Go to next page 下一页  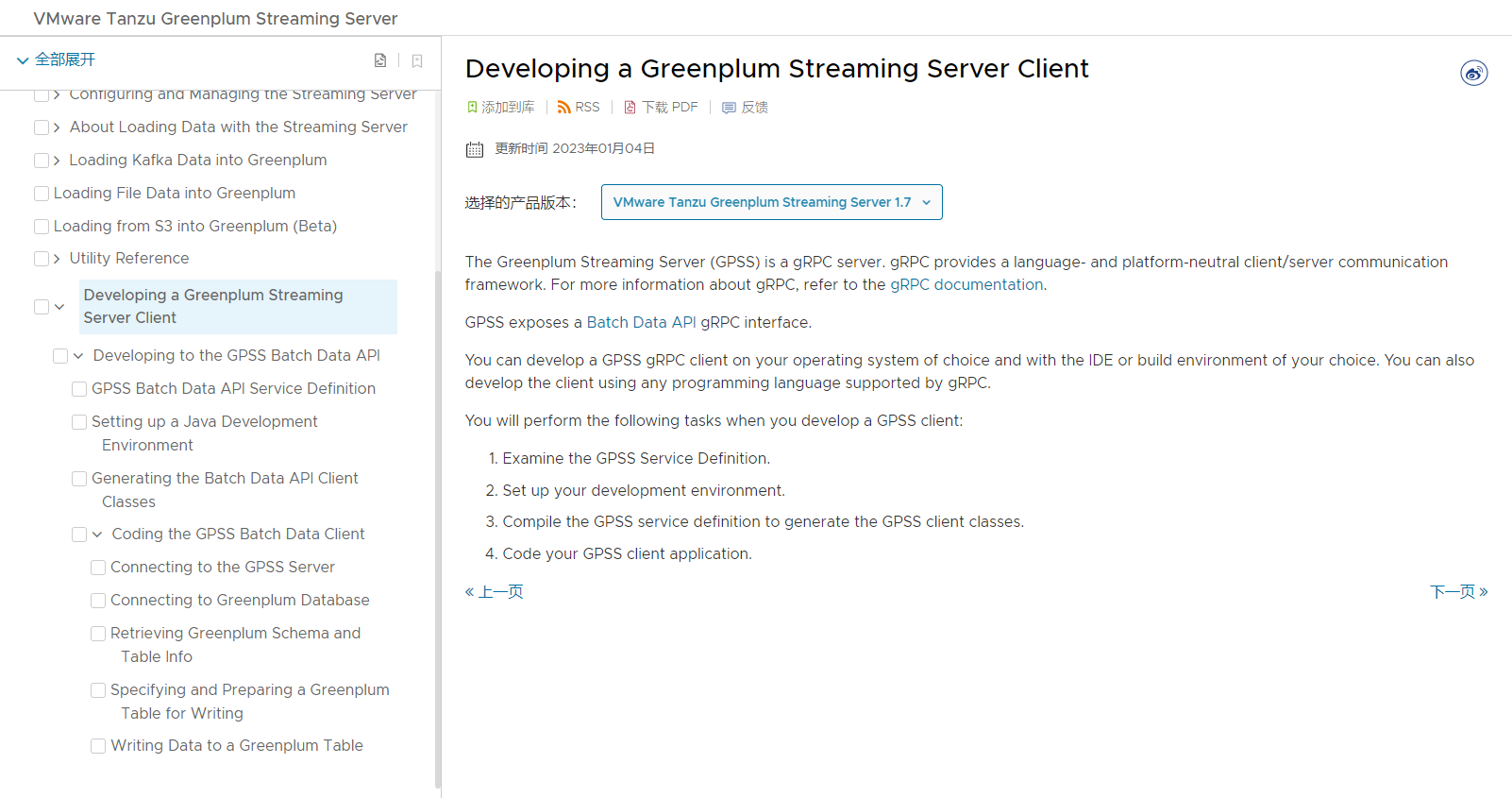(1459, 592)
